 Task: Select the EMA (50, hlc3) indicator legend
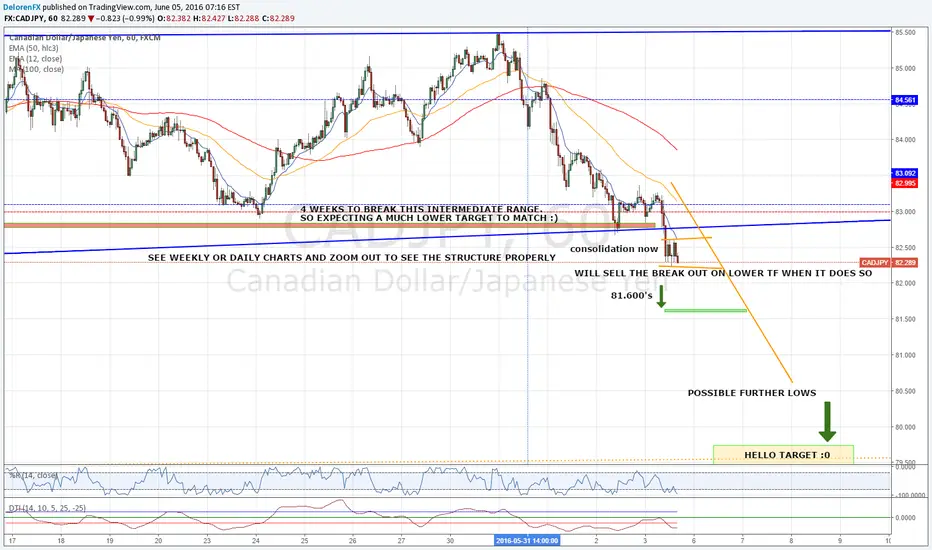pos(33,48)
